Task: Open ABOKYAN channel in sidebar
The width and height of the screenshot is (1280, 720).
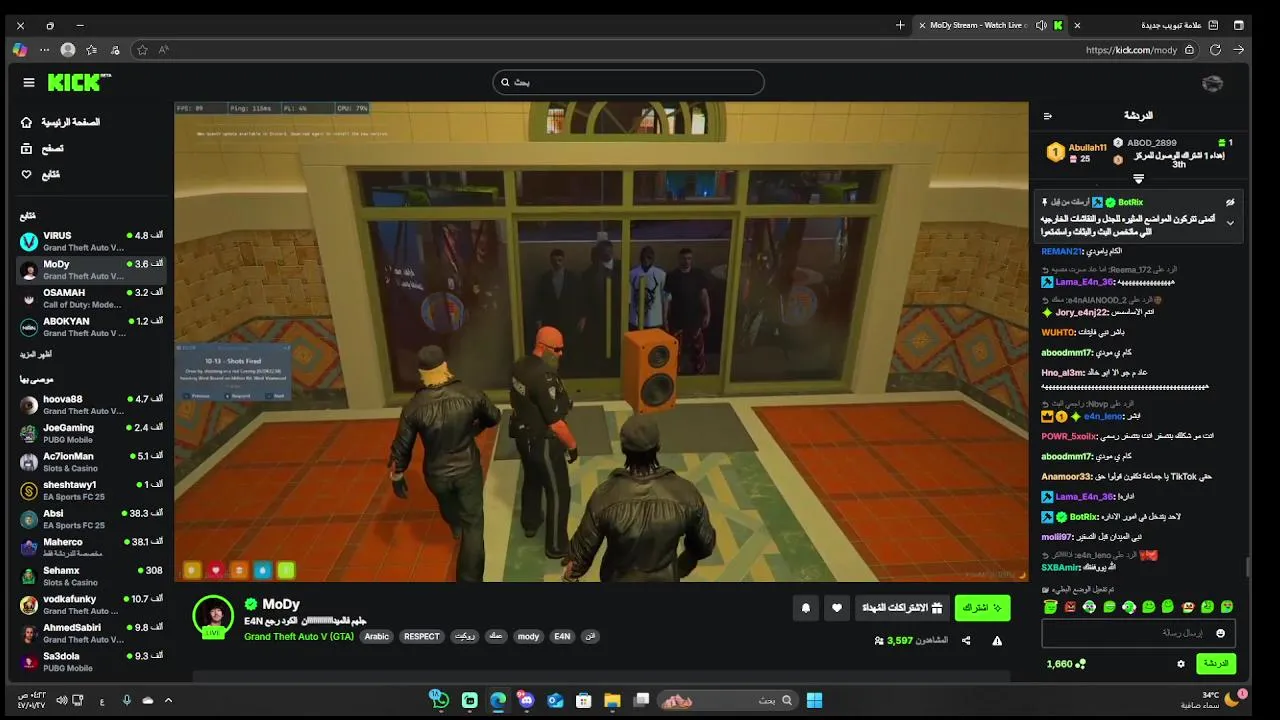Action: tap(91, 327)
